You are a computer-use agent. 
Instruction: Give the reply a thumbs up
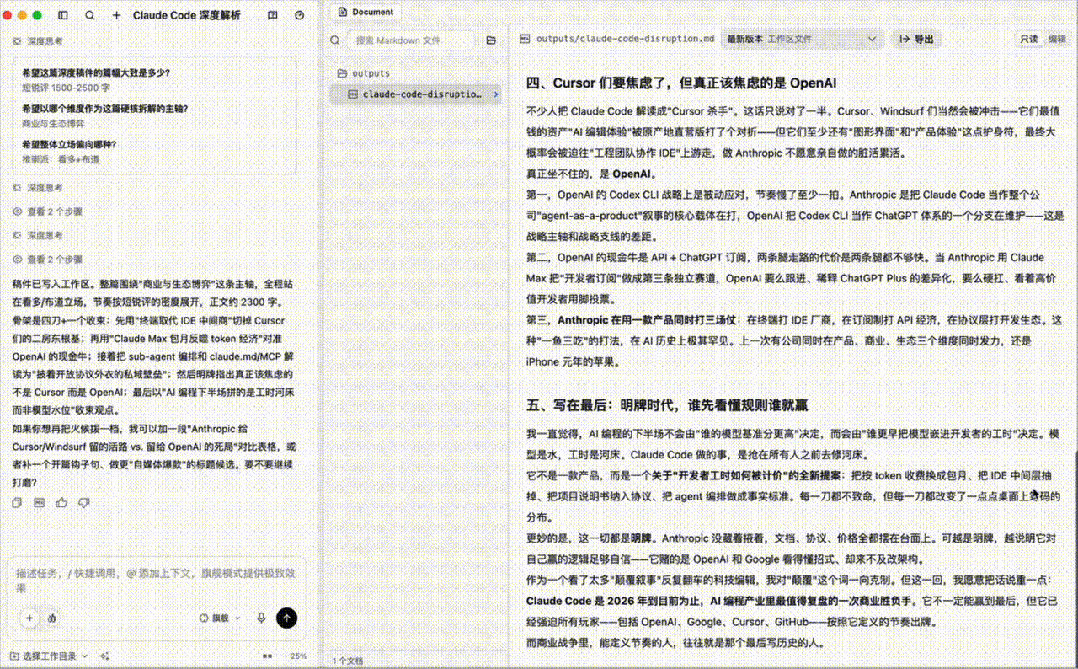[x=61, y=503]
